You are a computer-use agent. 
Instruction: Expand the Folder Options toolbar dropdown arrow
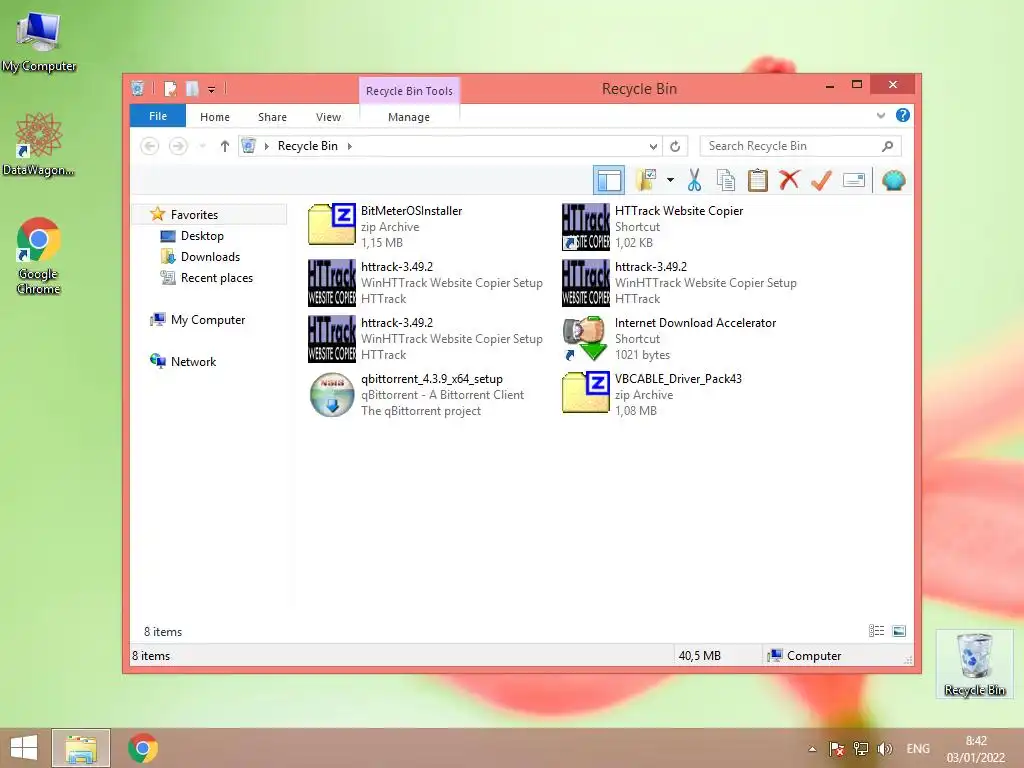pyautogui.click(x=670, y=180)
